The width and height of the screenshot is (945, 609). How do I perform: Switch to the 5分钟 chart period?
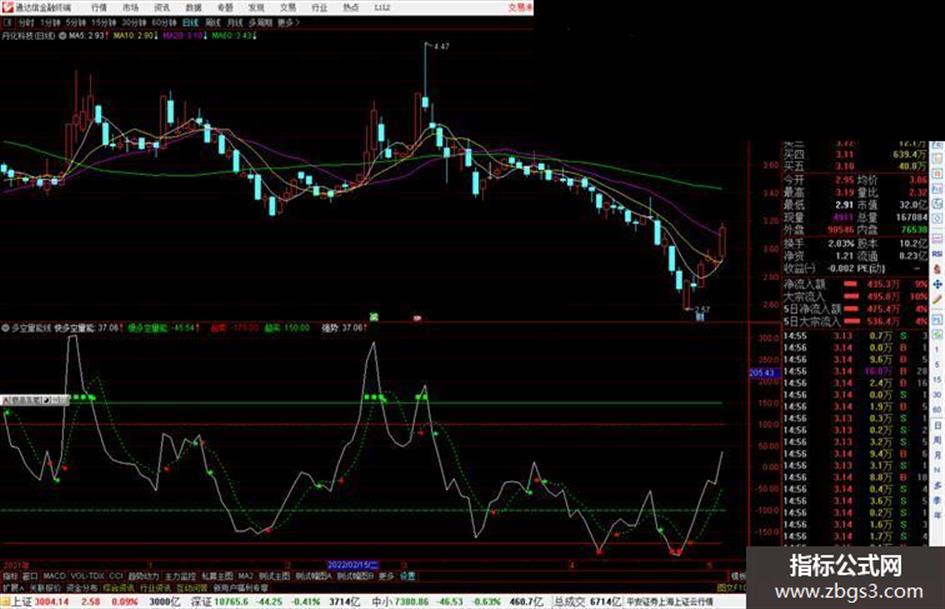click(x=75, y=22)
